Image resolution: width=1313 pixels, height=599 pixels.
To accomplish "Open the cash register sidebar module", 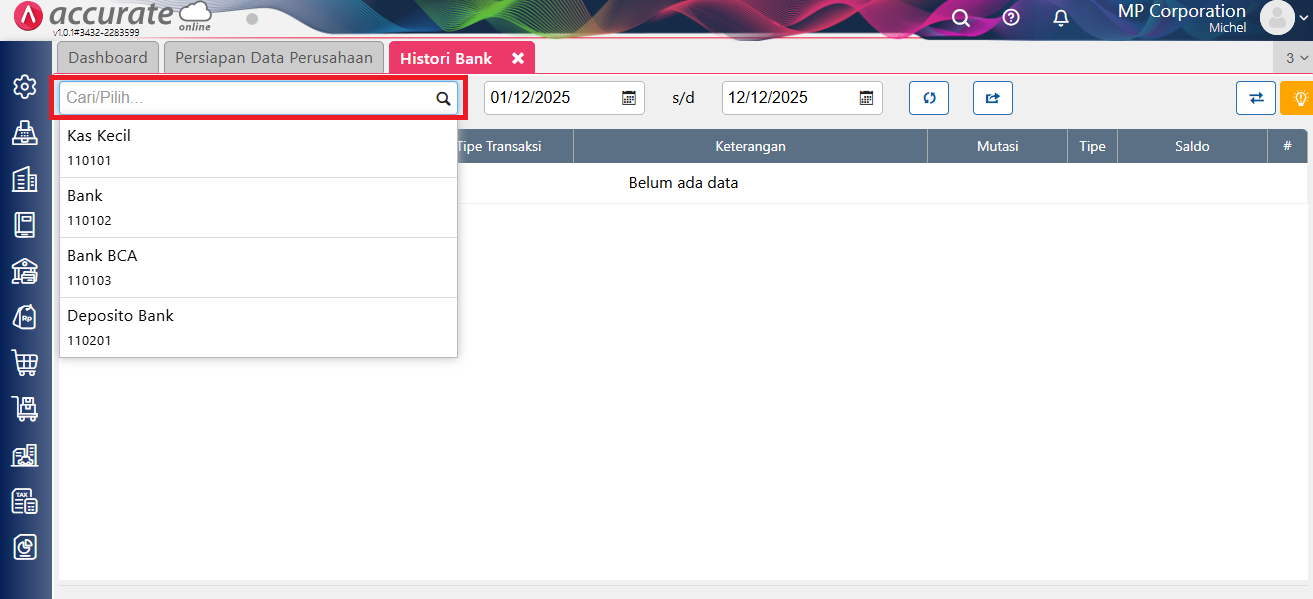I will 24,133.
